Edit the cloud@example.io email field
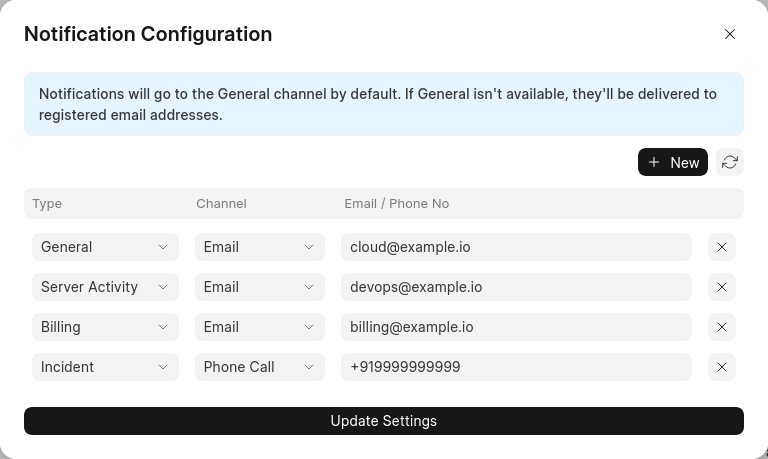This screenshot has width=768, height=459. pyautogui.click(x=516, y=247)
